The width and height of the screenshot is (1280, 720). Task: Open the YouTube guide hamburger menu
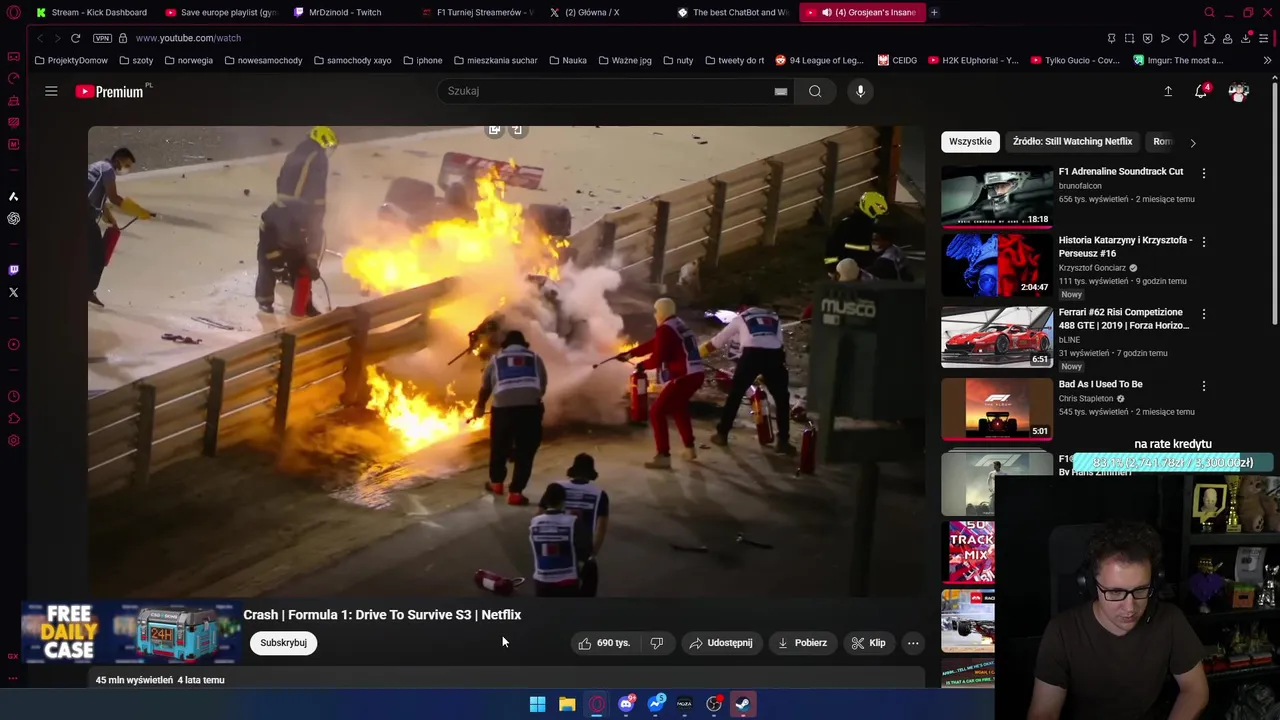[x=51, y=91]
